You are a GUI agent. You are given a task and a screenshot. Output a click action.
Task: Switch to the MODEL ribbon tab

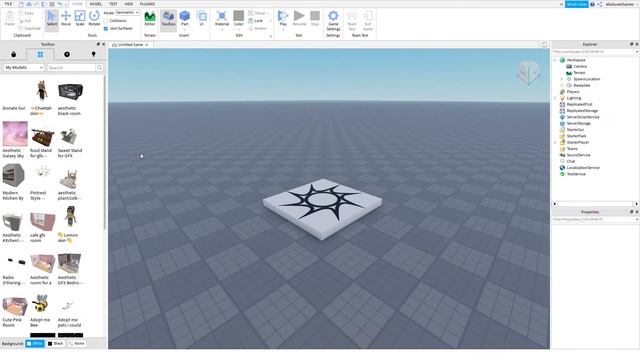pos(96,4)
